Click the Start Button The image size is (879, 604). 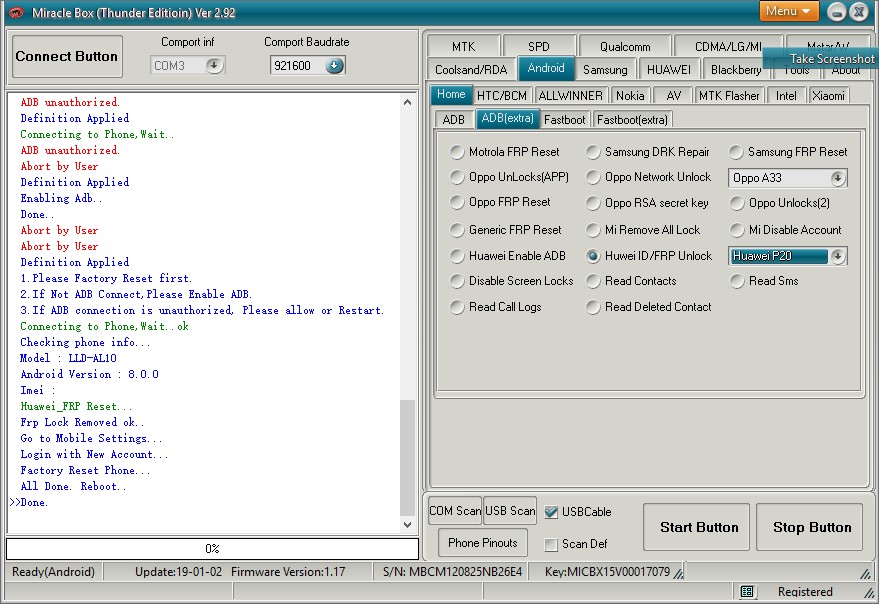pyautogui.click(x=698, y=527)
